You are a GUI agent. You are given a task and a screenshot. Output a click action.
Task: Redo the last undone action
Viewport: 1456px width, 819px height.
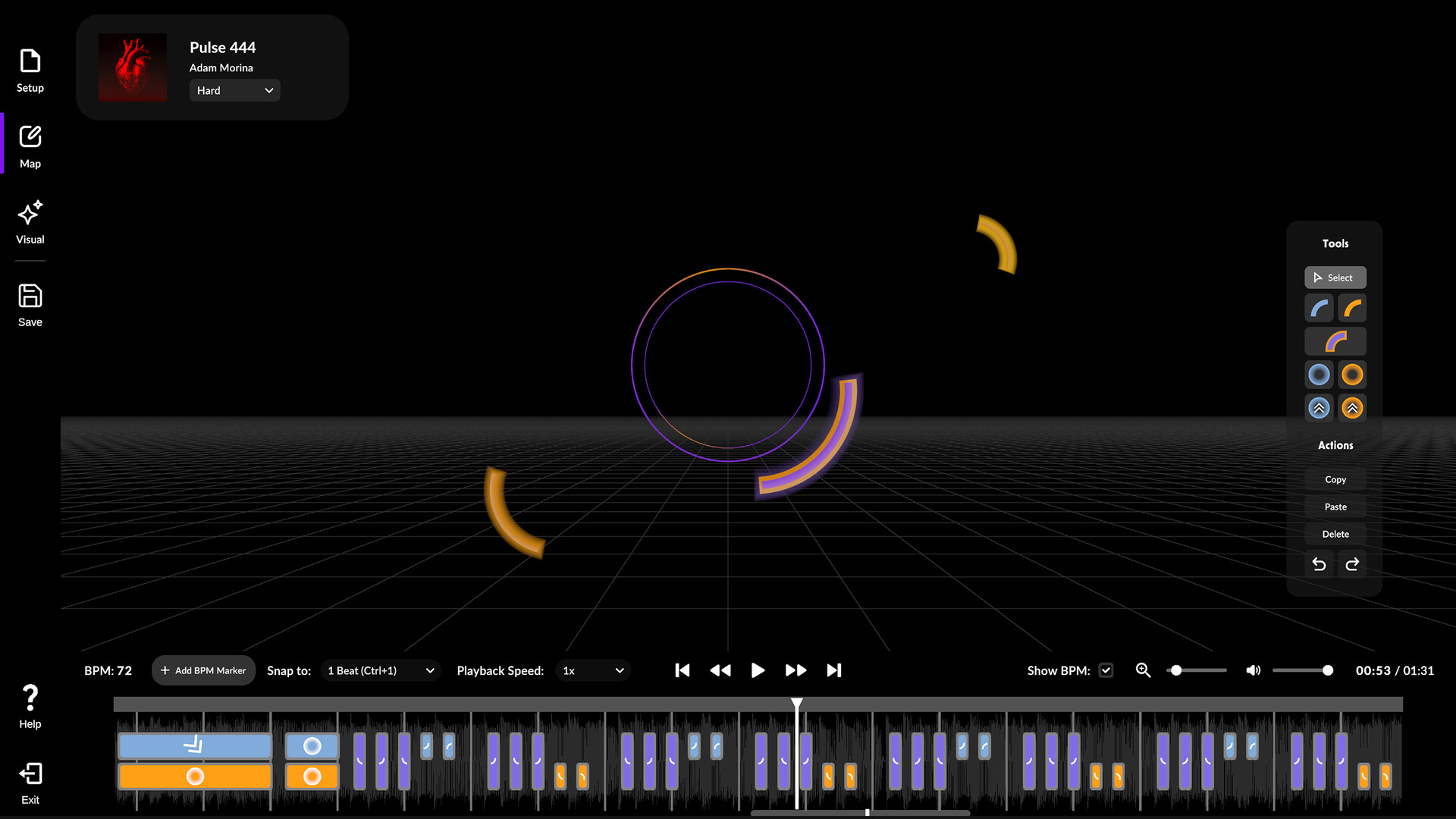pyautogui.click(x=1352, y=564)
